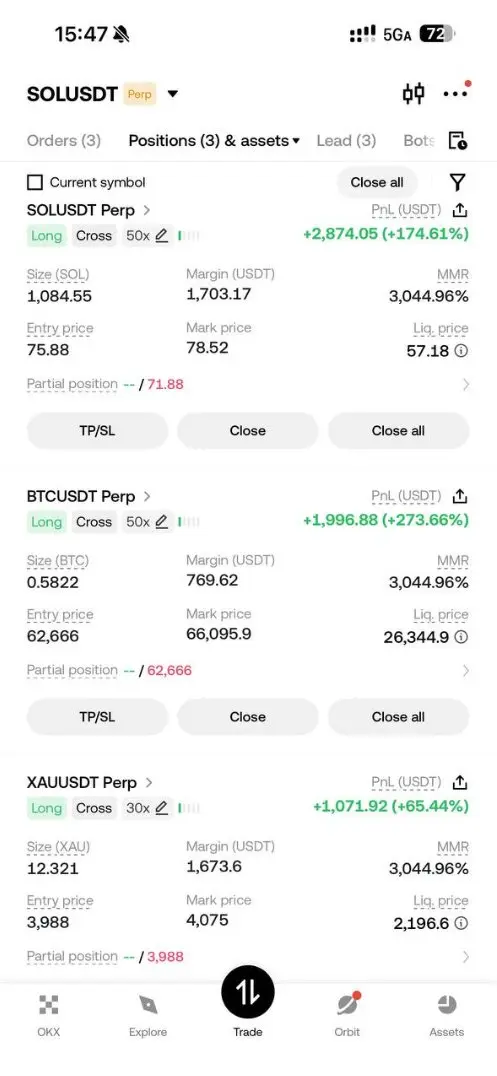This screenshot has height=1076, width=497.
Task: Enable the Current symbol checkbox
Action: [x=34, y=183]
